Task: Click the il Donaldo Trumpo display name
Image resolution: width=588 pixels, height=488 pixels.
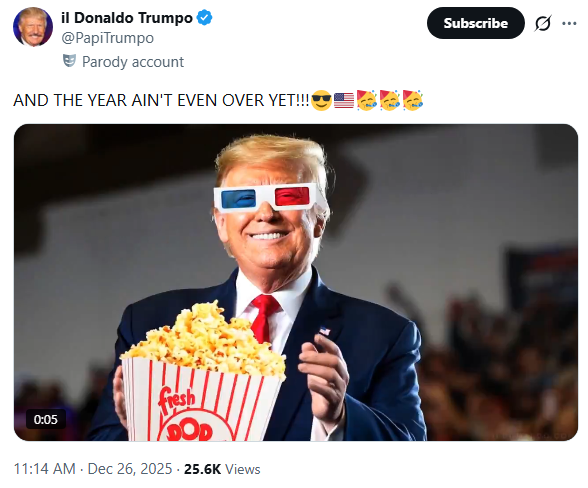Action: point(127,18)
